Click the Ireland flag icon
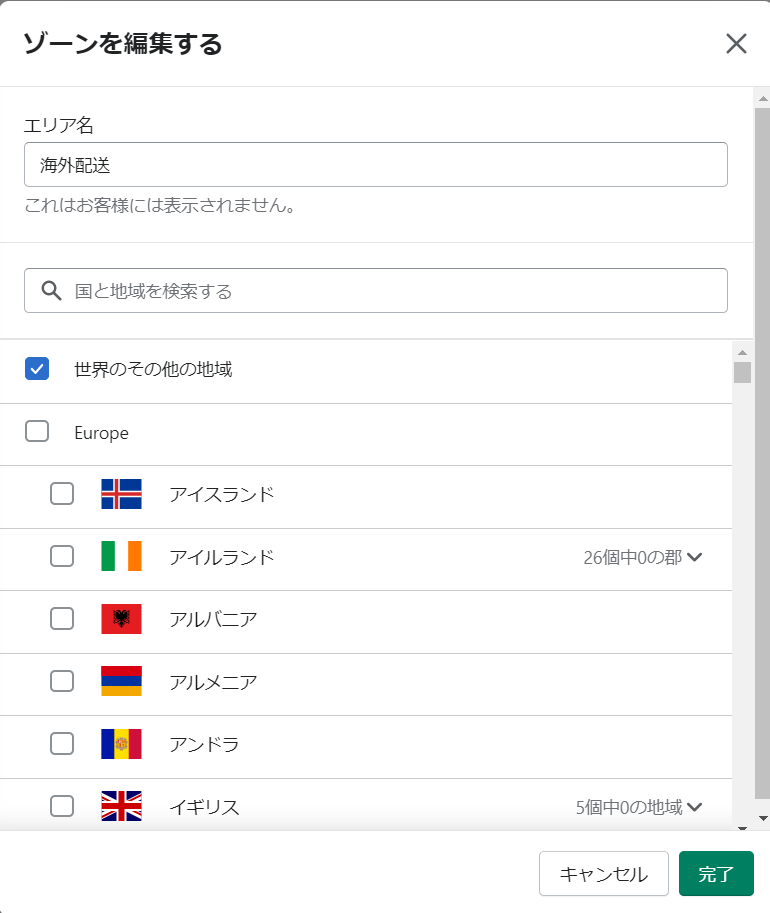 (121, 556)
